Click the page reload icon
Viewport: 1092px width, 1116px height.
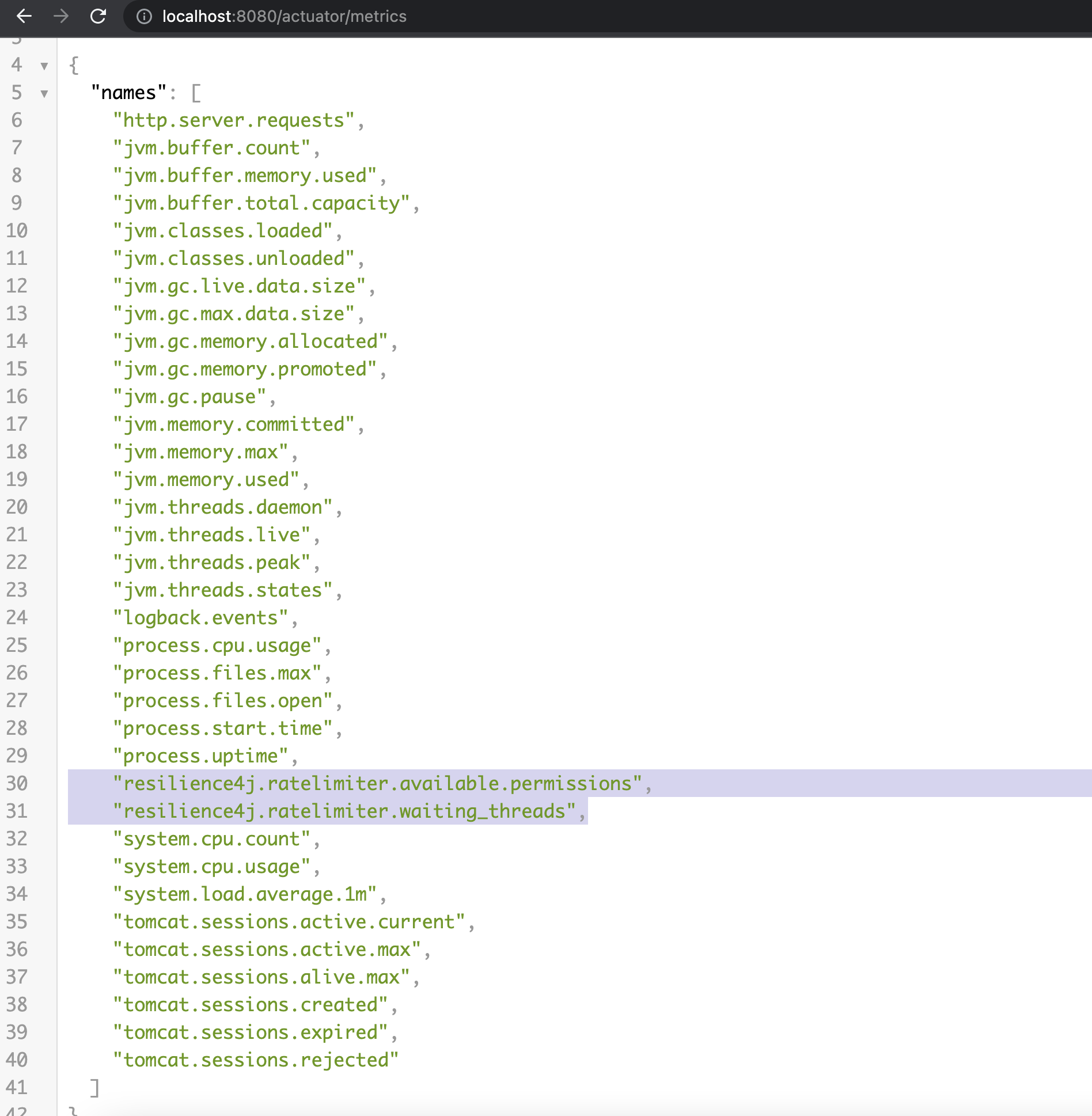point(98,17)
